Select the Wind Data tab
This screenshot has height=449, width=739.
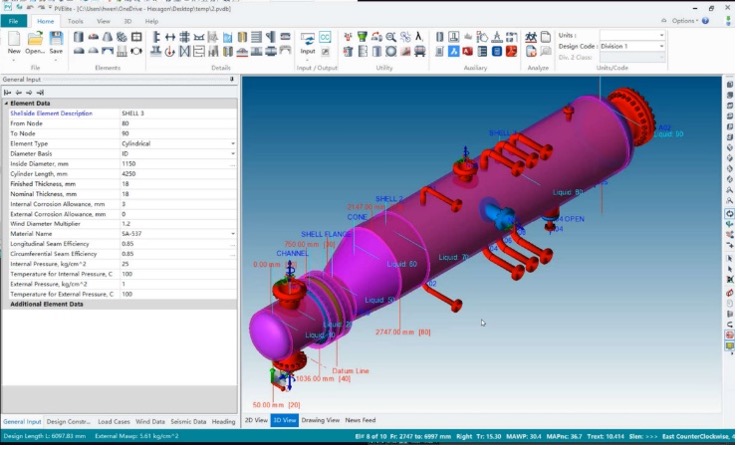(x=150, y=422)
